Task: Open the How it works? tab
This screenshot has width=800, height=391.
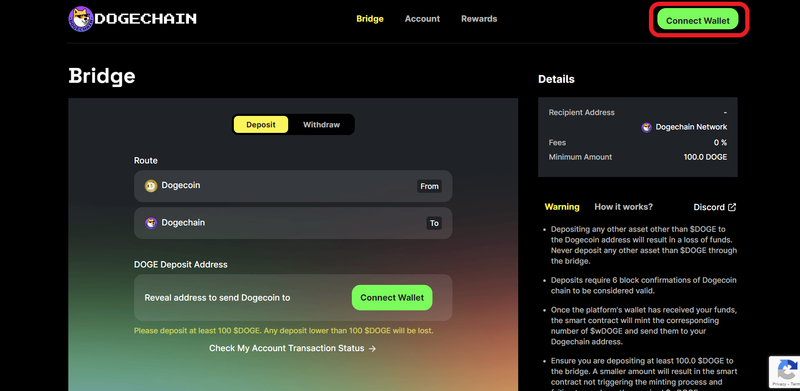Action: coord(623,207)
